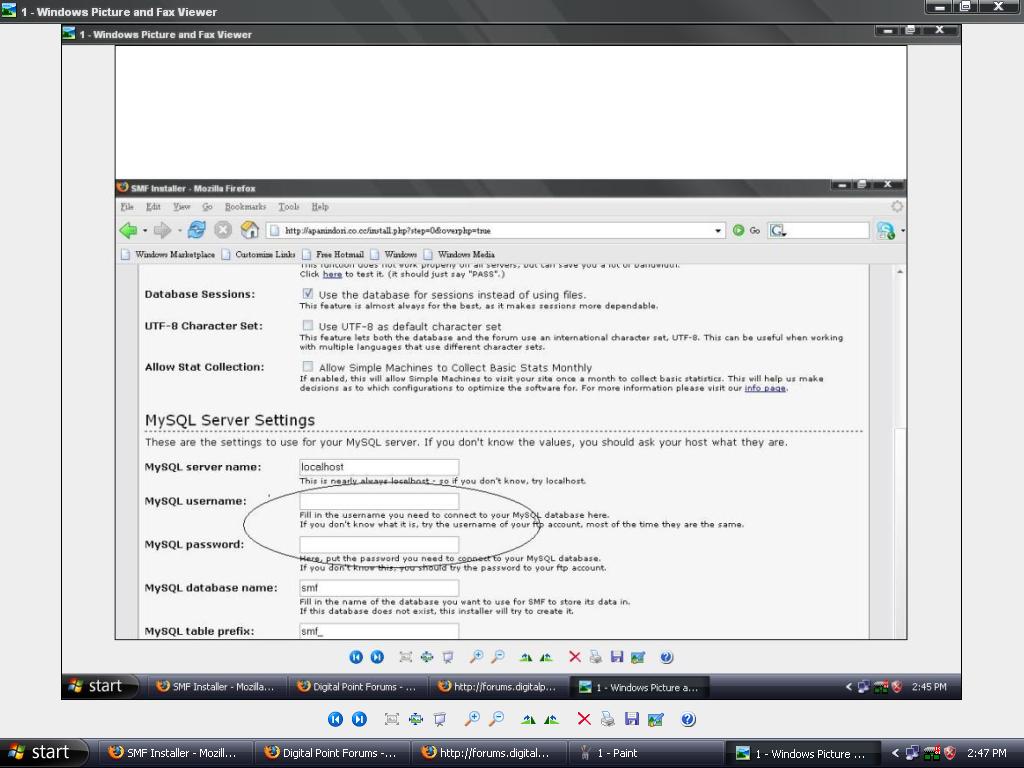The image size is (1024, 768).
Task: Click Next Image on pictured inner viewer toolbar
Action: click(377, 657)
